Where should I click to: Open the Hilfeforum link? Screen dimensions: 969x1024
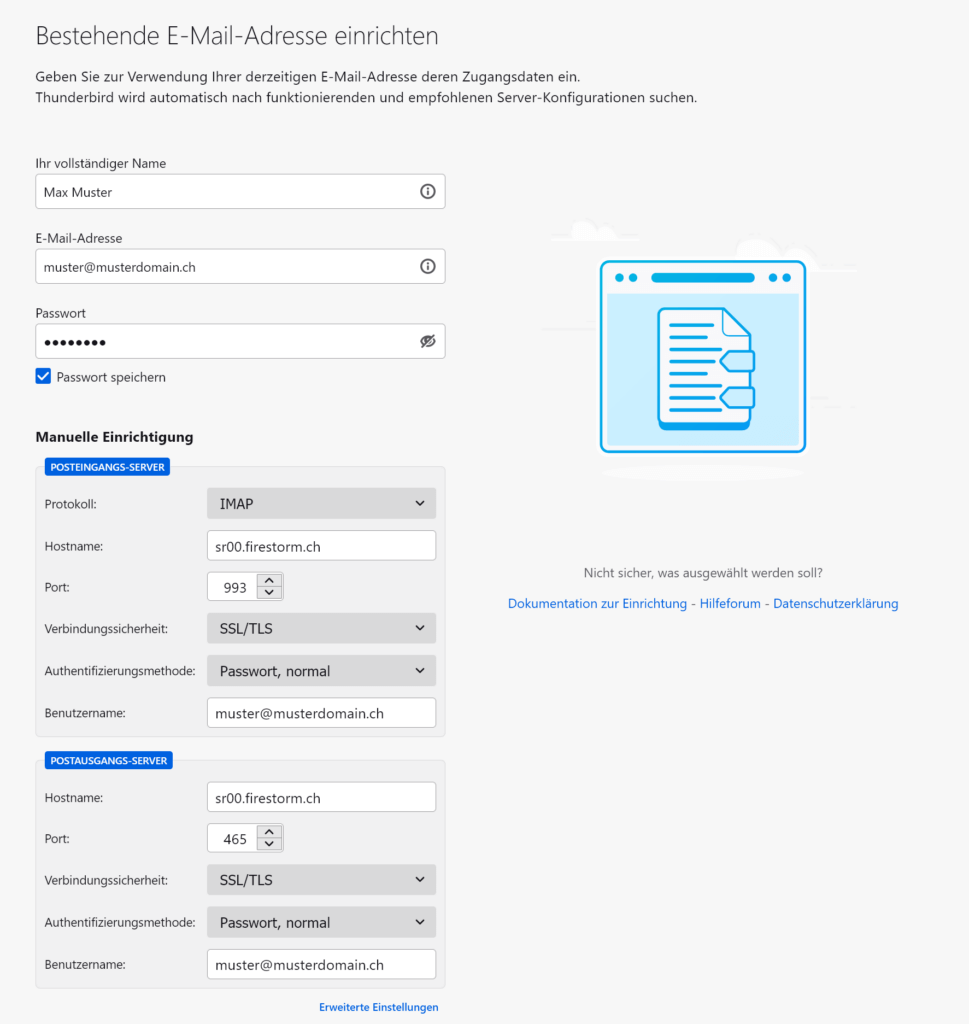click(730, 603)
